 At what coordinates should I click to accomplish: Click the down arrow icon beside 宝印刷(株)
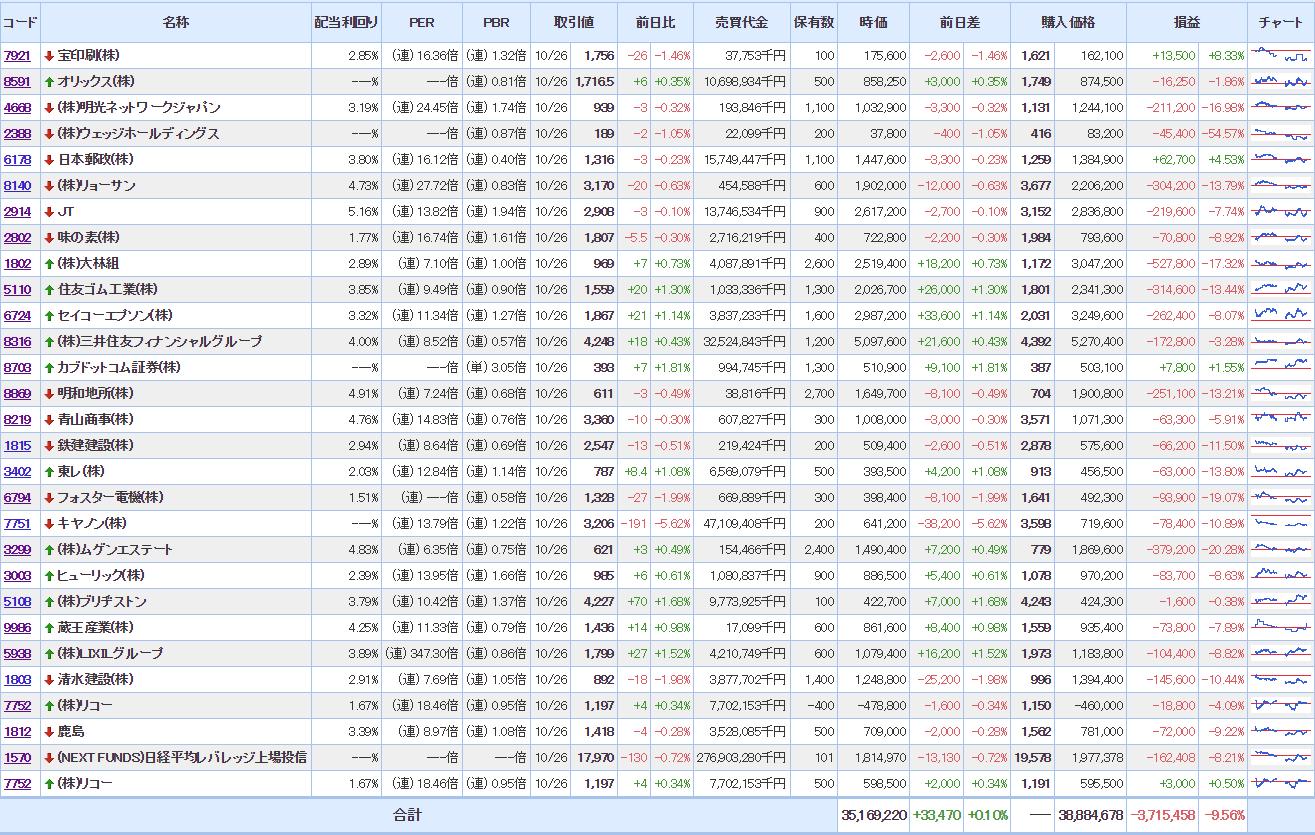(48, 56)
